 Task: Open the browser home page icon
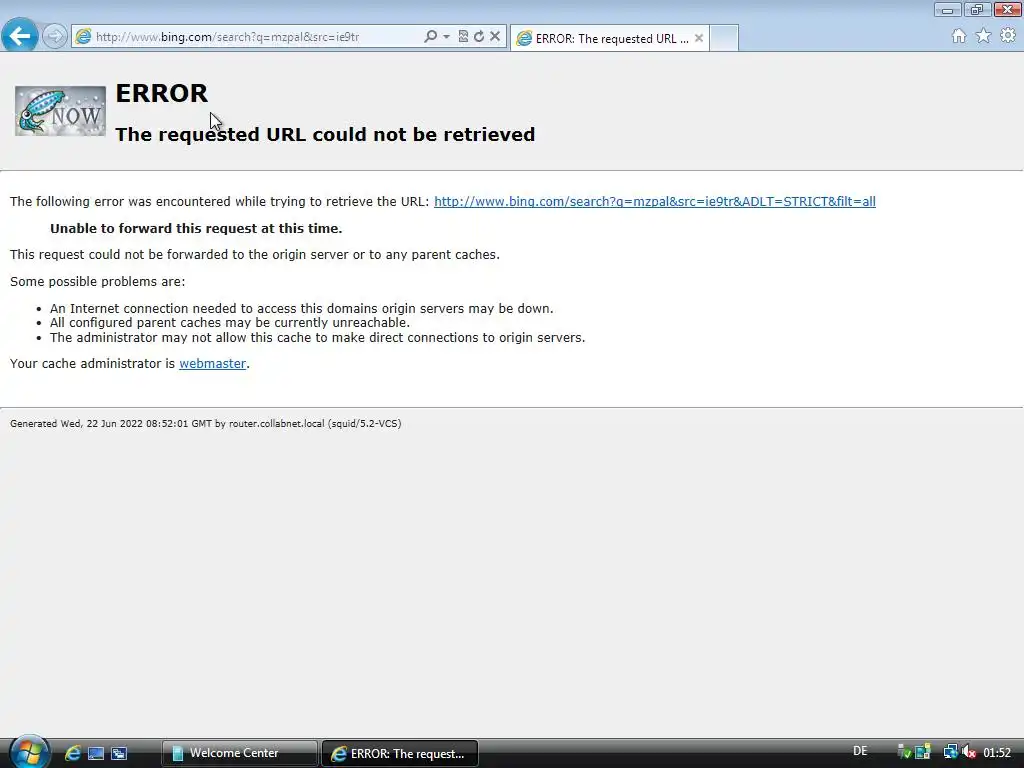click(x=959, y=36)
